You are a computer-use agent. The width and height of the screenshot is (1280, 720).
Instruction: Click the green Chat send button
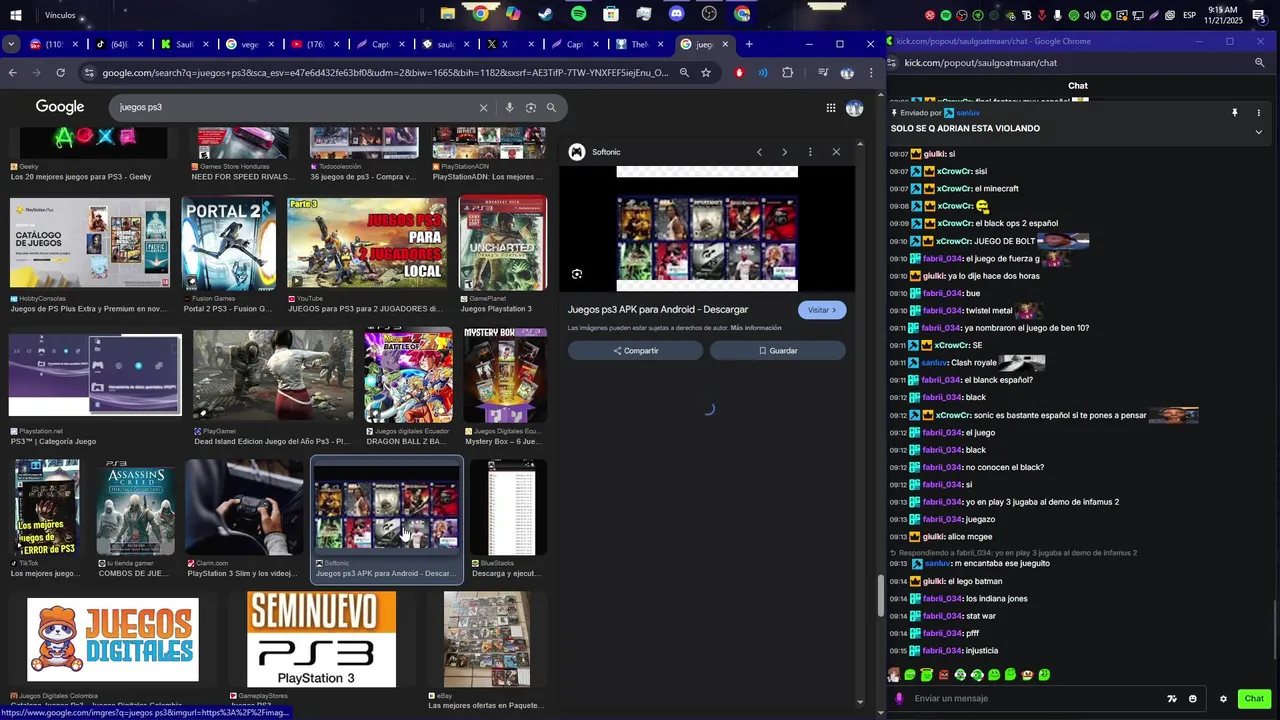[1254, 699]
